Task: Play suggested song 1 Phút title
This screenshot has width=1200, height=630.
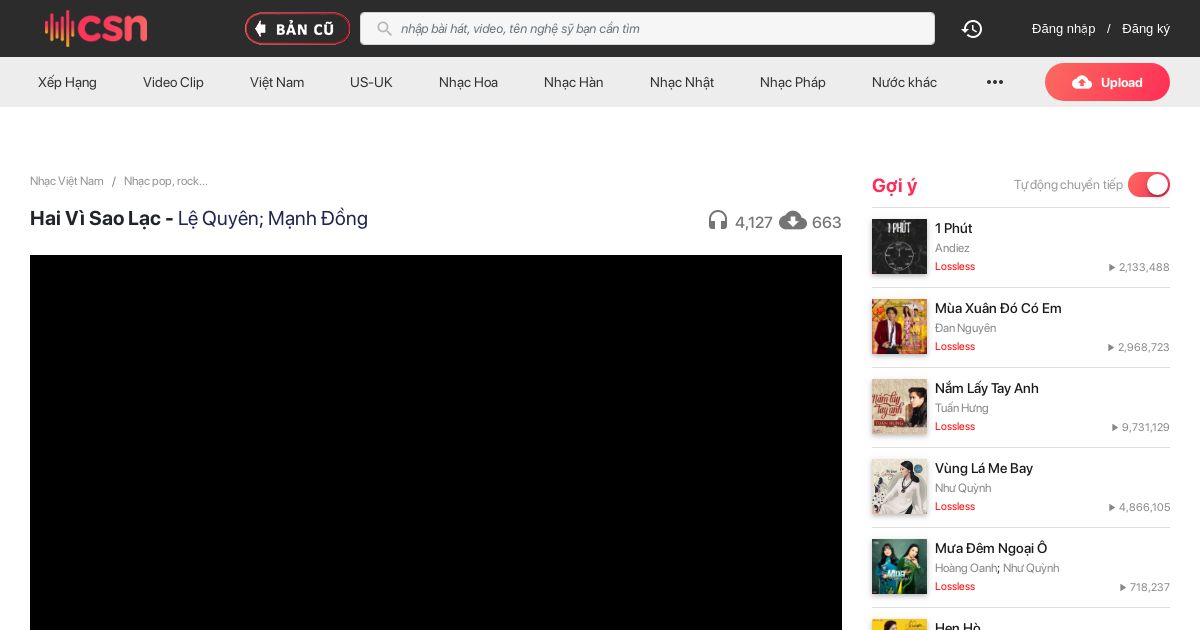Action: [x=954, y=228]
